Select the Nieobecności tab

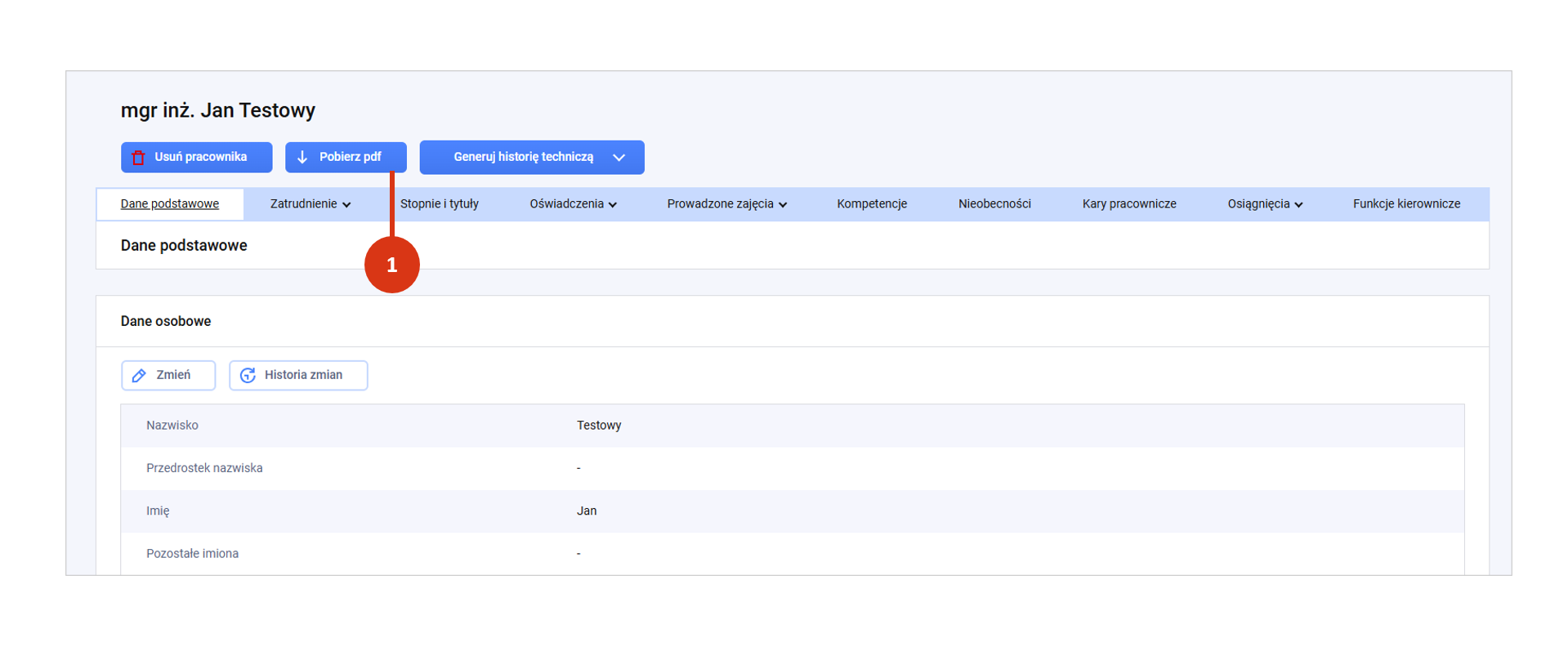[994, 204]
